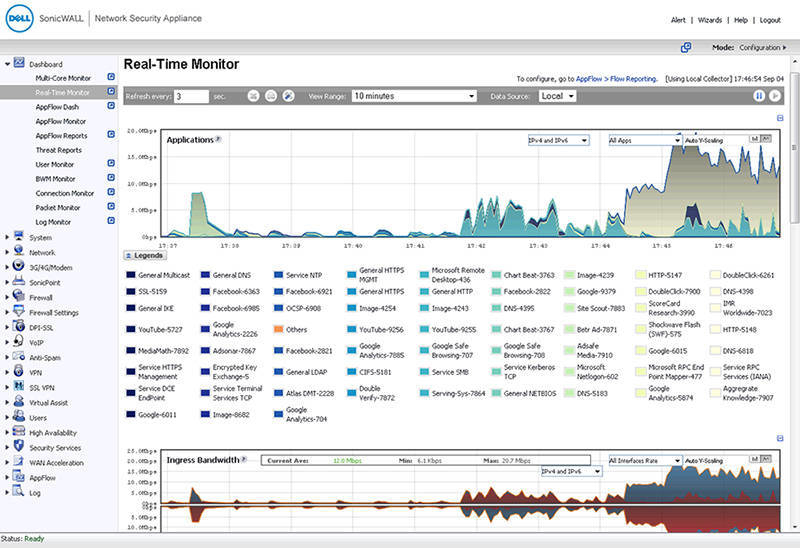Click the third round toolbar icon before View Range
Image resolution: width=800 pixels, height=548 pixels.
click(288, 96)
